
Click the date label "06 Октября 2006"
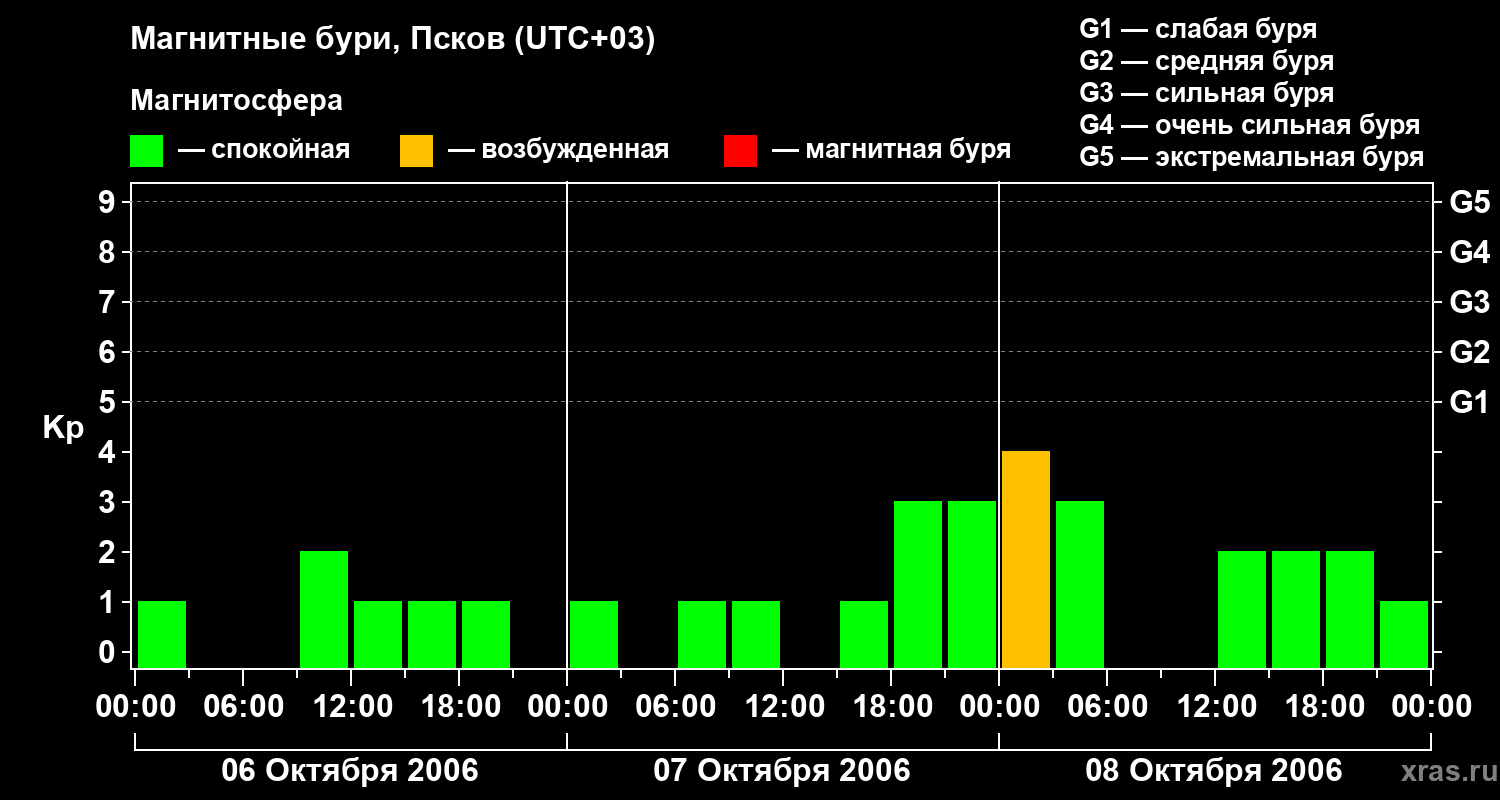pyautogui.click(x=350, y=771)
